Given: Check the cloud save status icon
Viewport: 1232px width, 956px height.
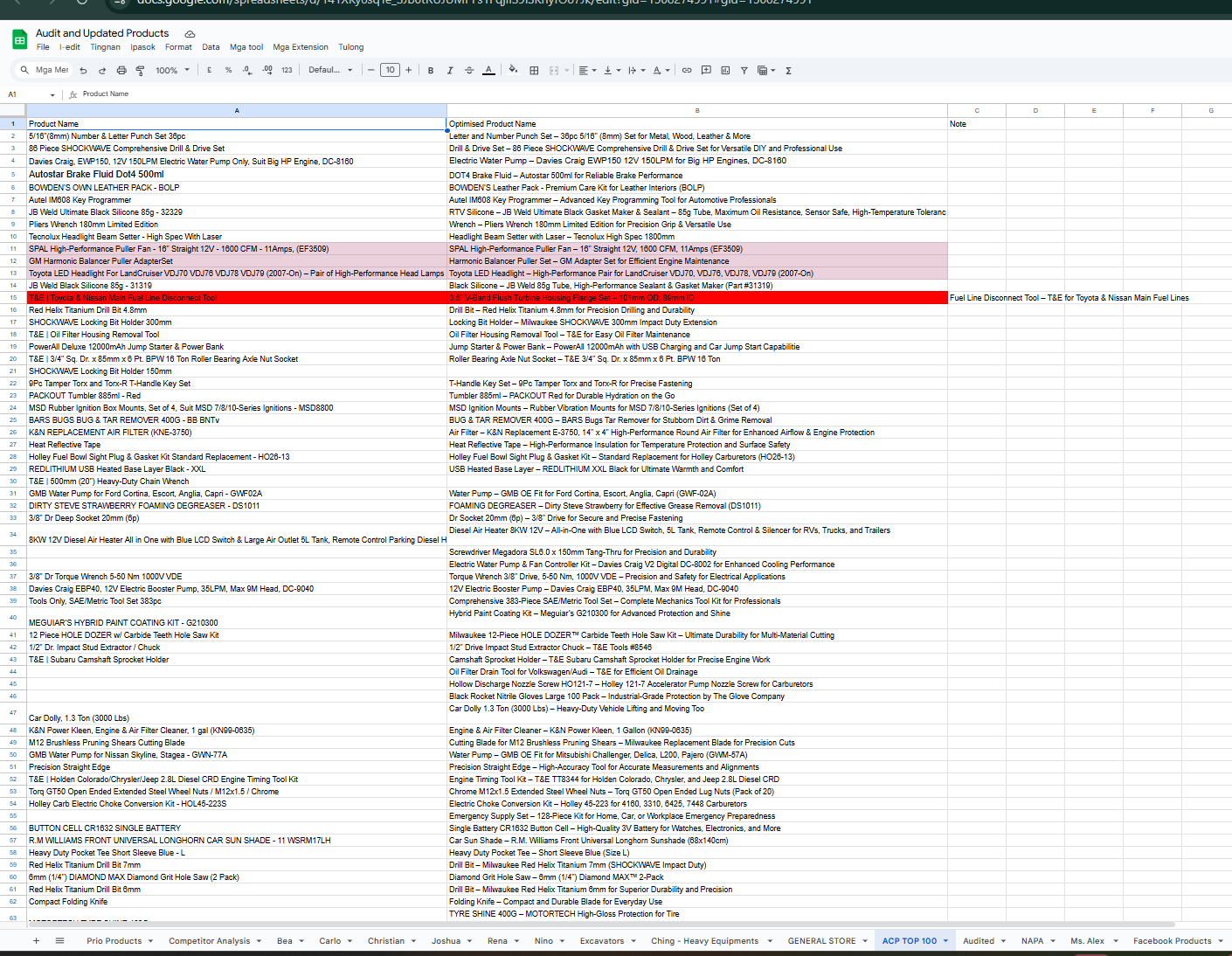Looking at the screenshot, I should tap(190, 34).
